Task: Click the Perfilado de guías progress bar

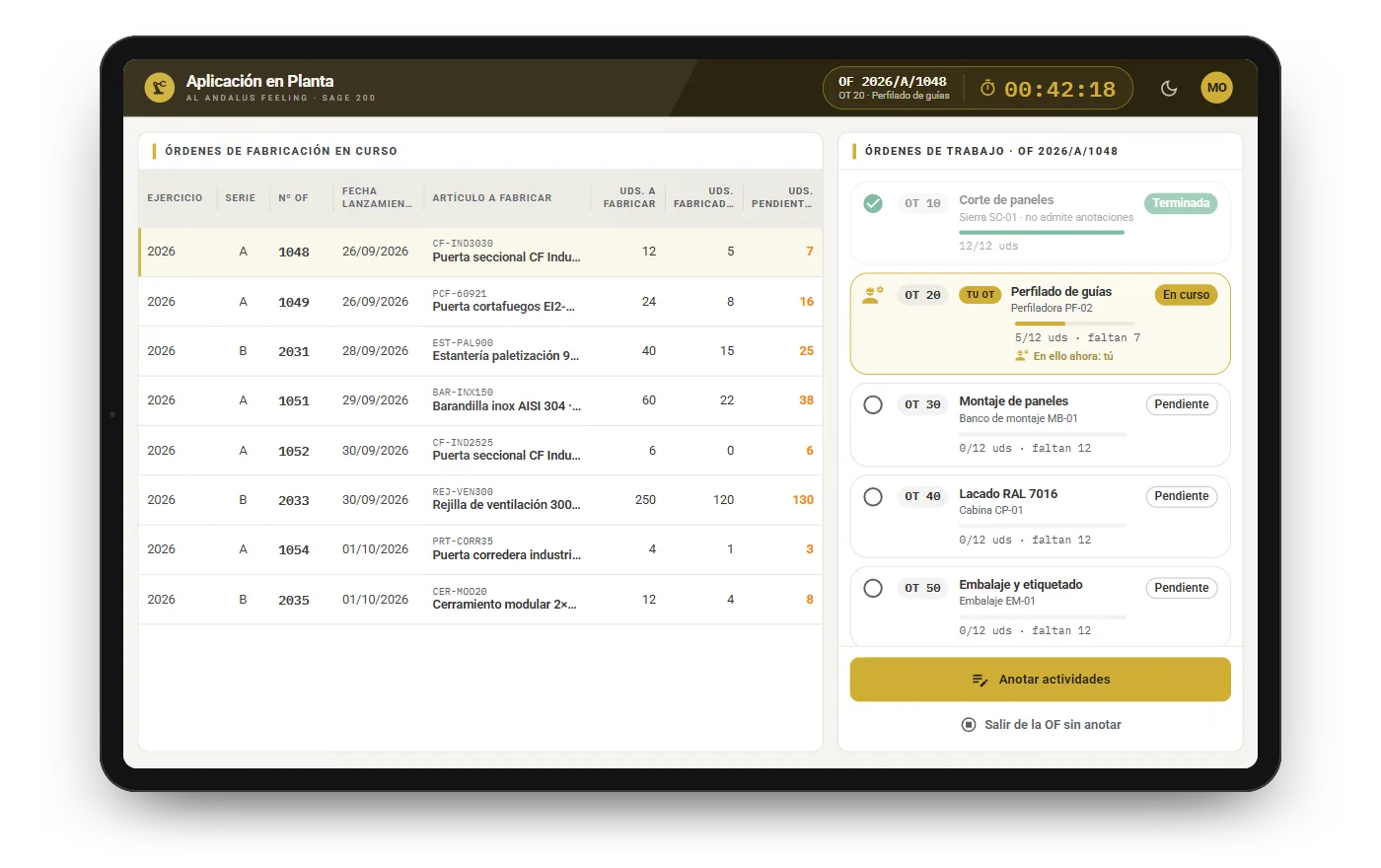Action: click(1074, 324)
